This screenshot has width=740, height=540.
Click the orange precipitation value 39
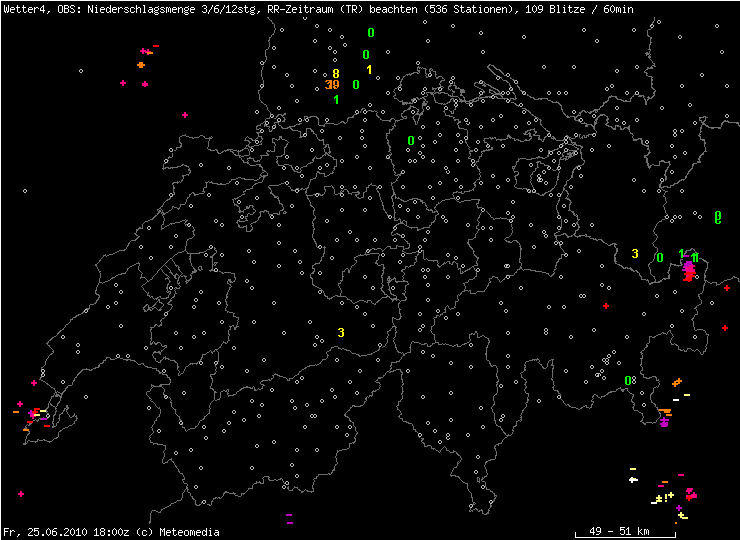[x=332, y=85]
